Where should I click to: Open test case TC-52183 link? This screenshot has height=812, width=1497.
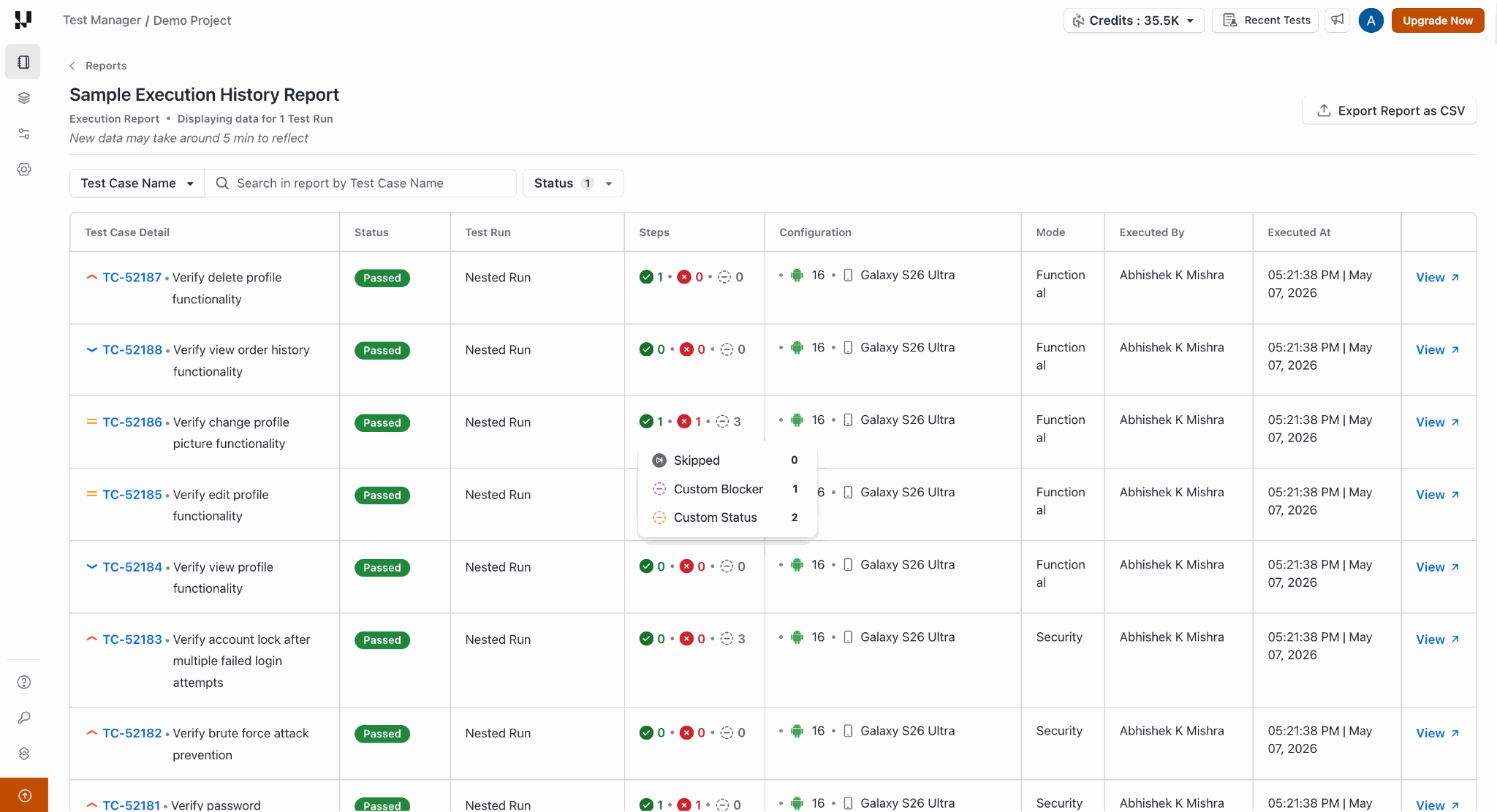click(x=132, y=639)
